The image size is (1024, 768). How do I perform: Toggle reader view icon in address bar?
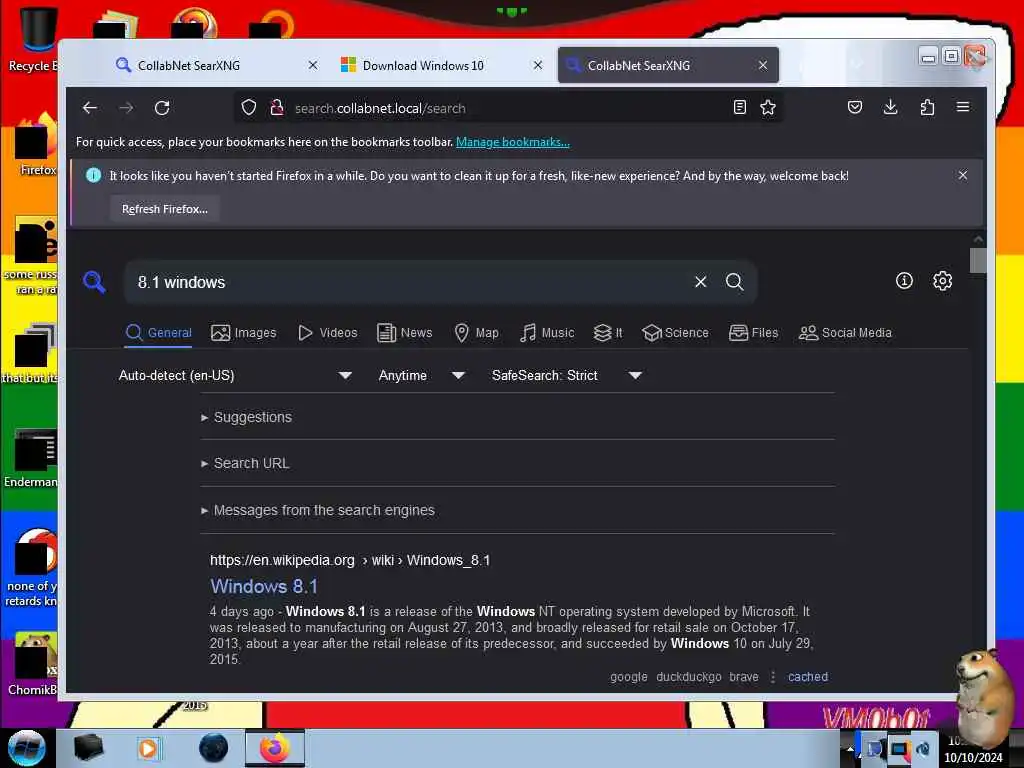coord(739,108)
